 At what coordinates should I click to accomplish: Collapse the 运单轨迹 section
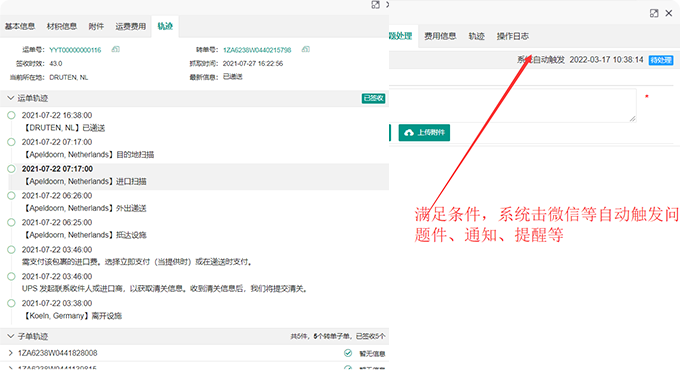click(x=10, y=98)
